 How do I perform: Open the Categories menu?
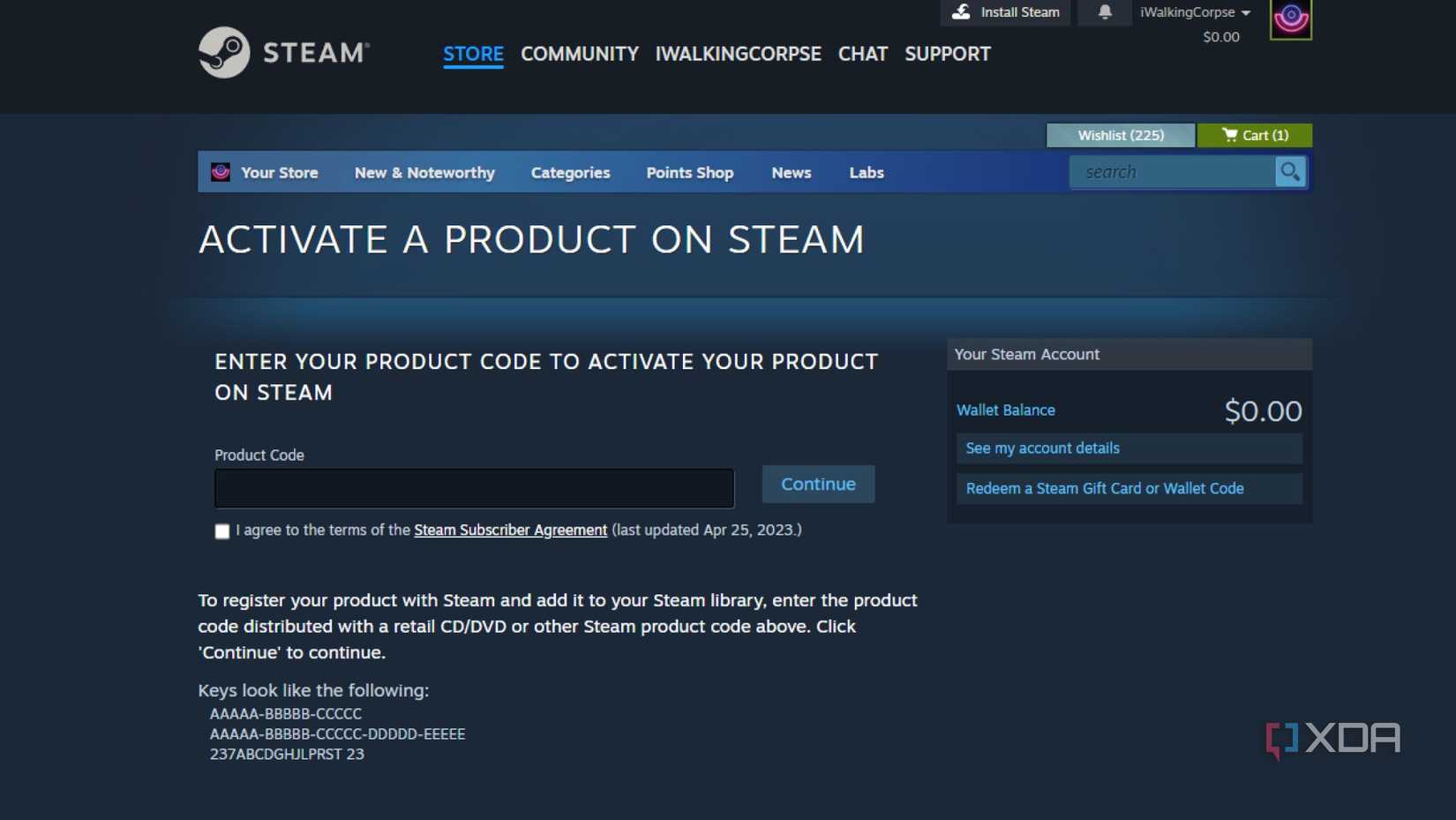click(x=570, y=172)
